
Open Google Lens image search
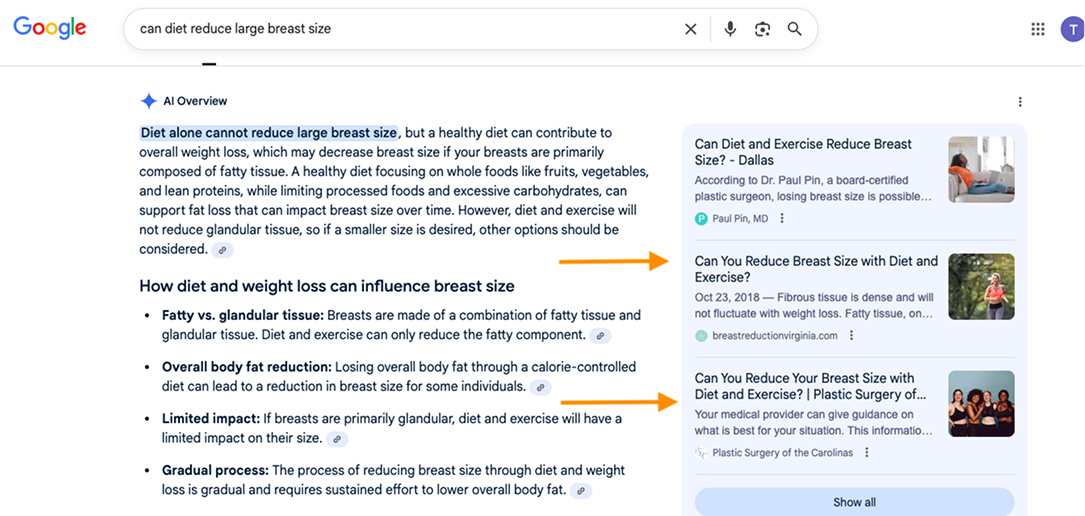[x=762, y=29]
